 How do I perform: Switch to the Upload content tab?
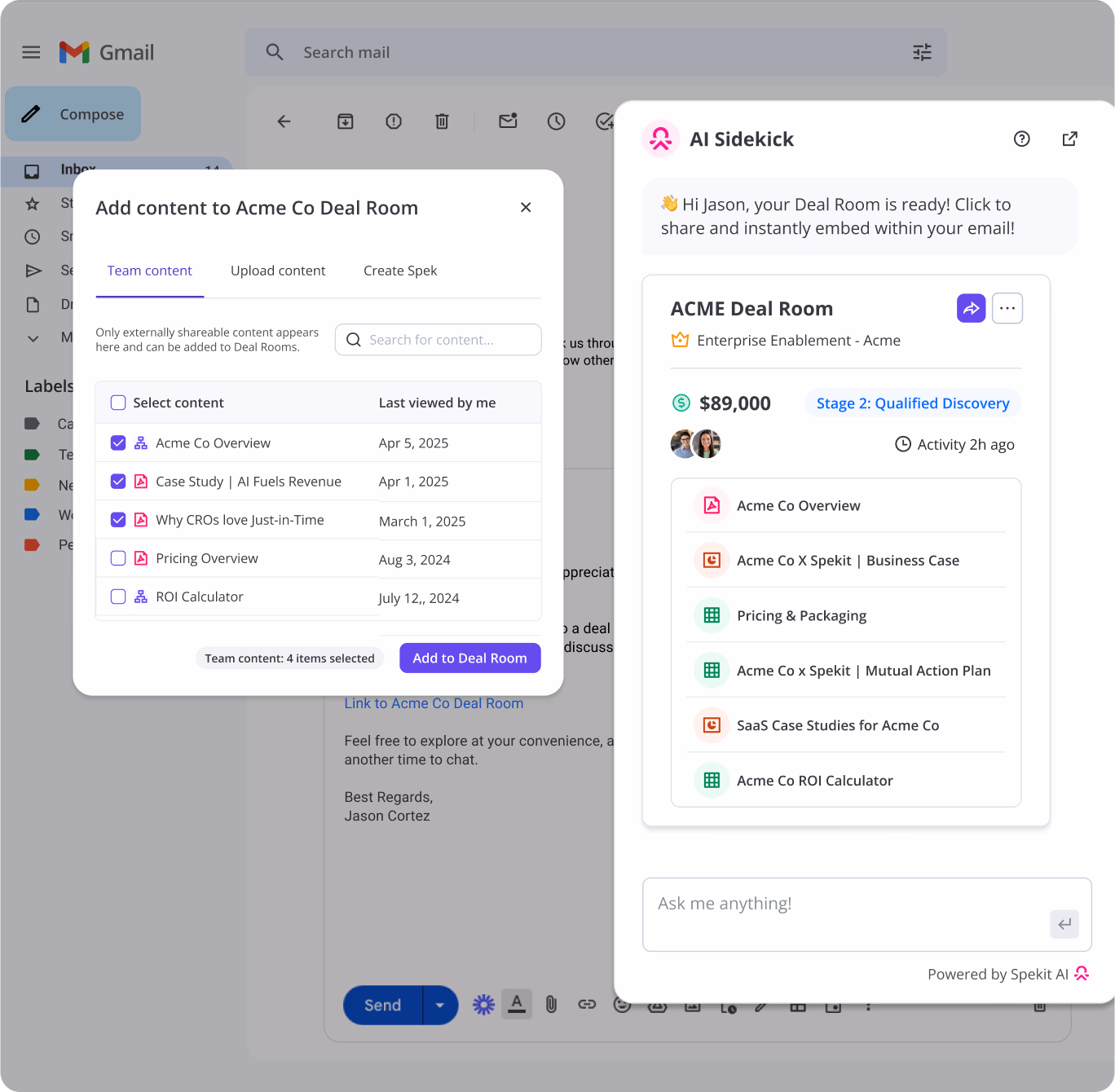point(278,271)
